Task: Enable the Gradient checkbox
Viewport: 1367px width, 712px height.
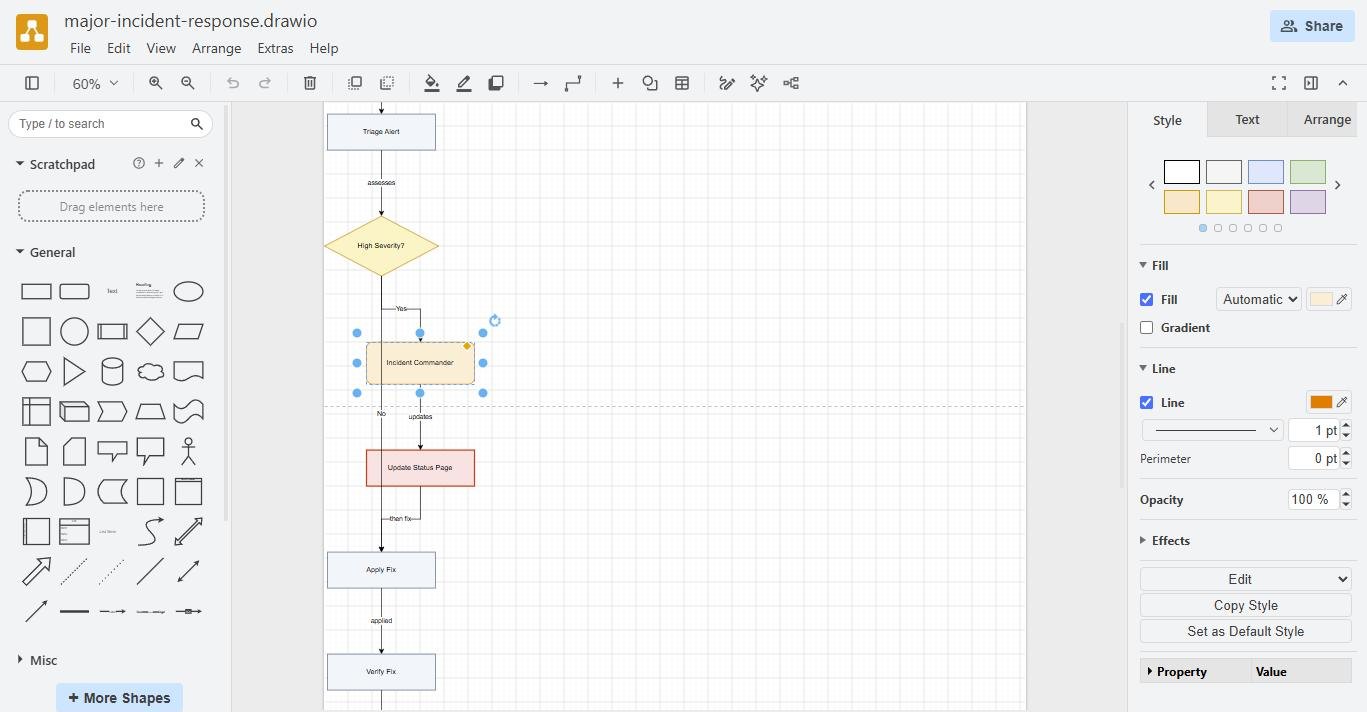Action: click(x=1147, y=327)
